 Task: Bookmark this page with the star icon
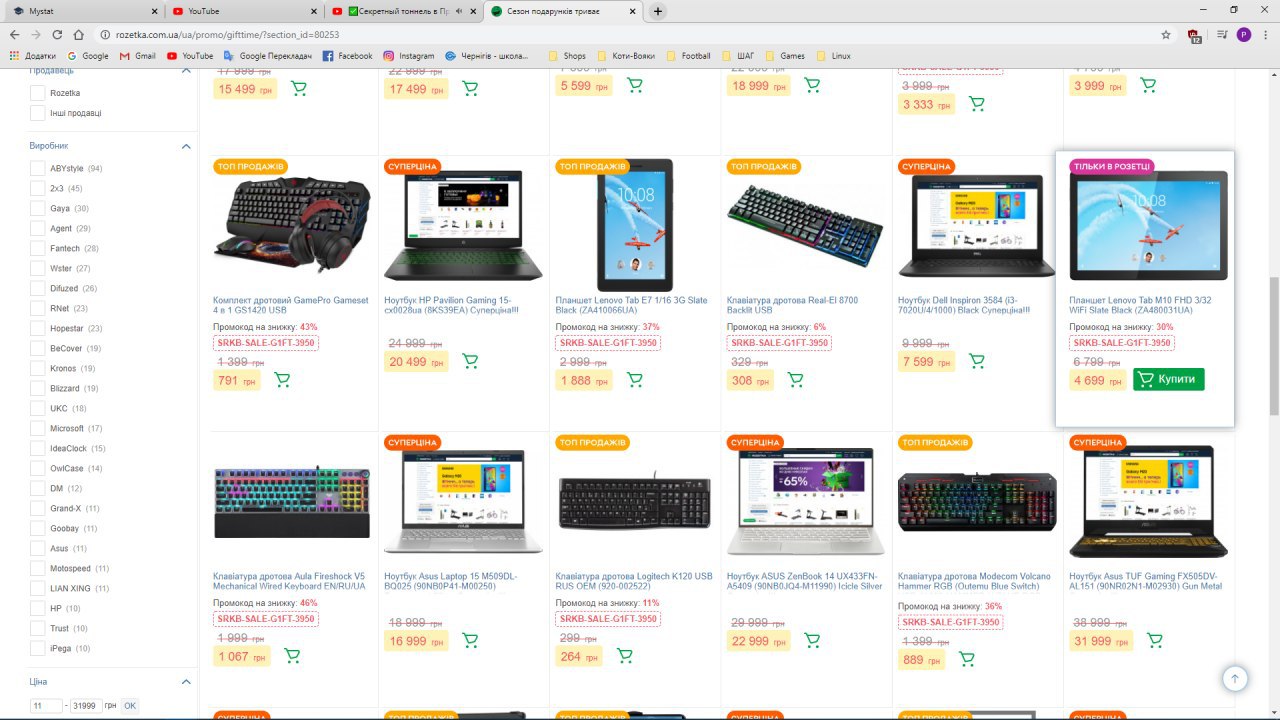click(x=1166, y=34)
